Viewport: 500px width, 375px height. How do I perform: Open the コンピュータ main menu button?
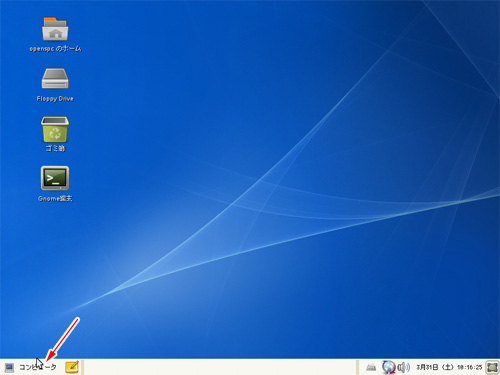(x=30, y=367)
